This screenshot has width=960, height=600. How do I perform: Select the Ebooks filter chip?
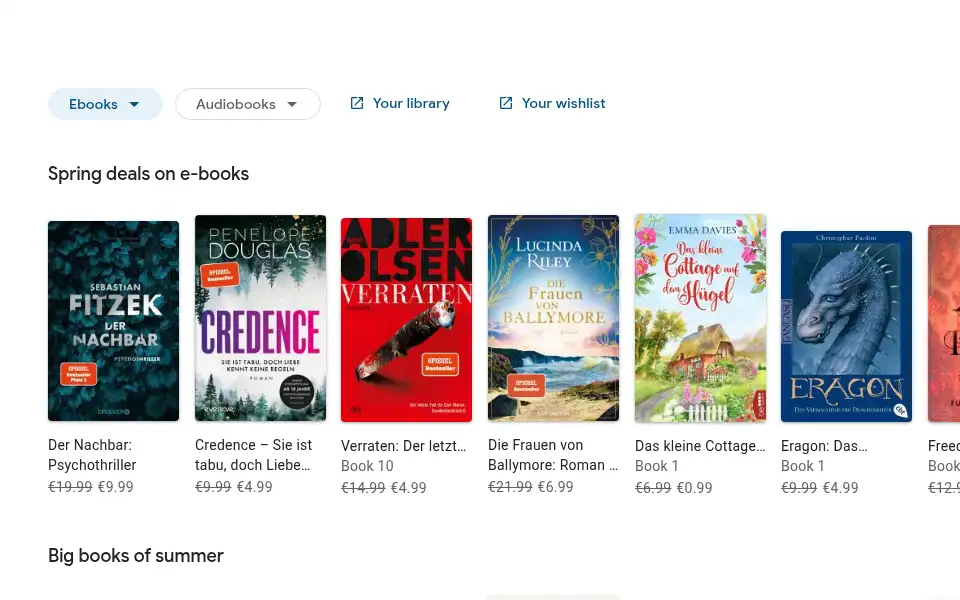tap(105, 104)
